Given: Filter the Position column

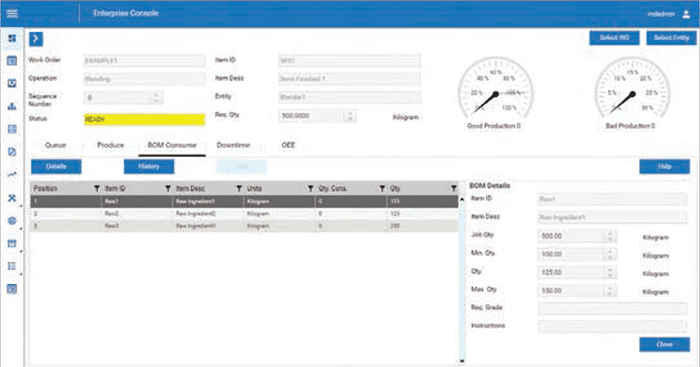Looking at the screenshot, I should click(x=96, y=188).
